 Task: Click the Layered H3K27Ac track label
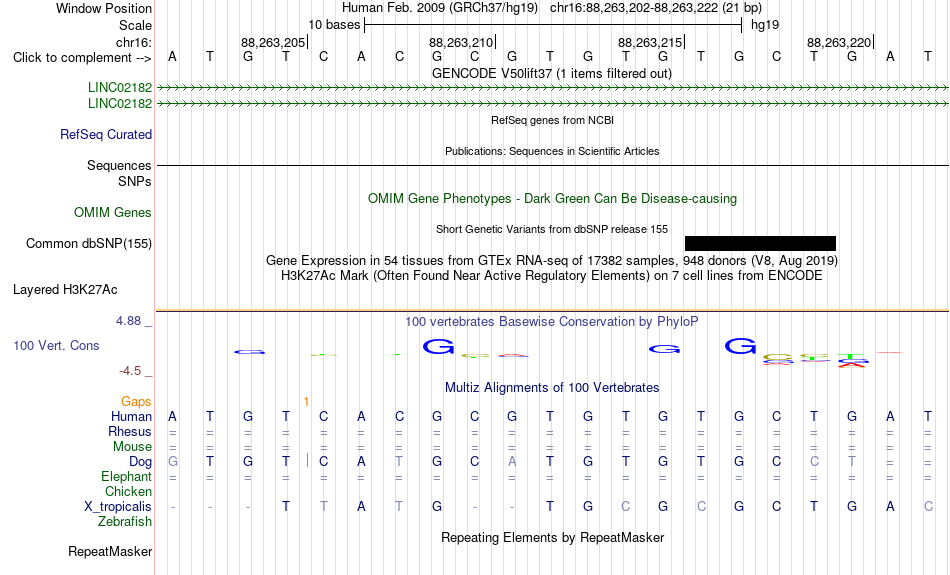(x=65, y=290)
